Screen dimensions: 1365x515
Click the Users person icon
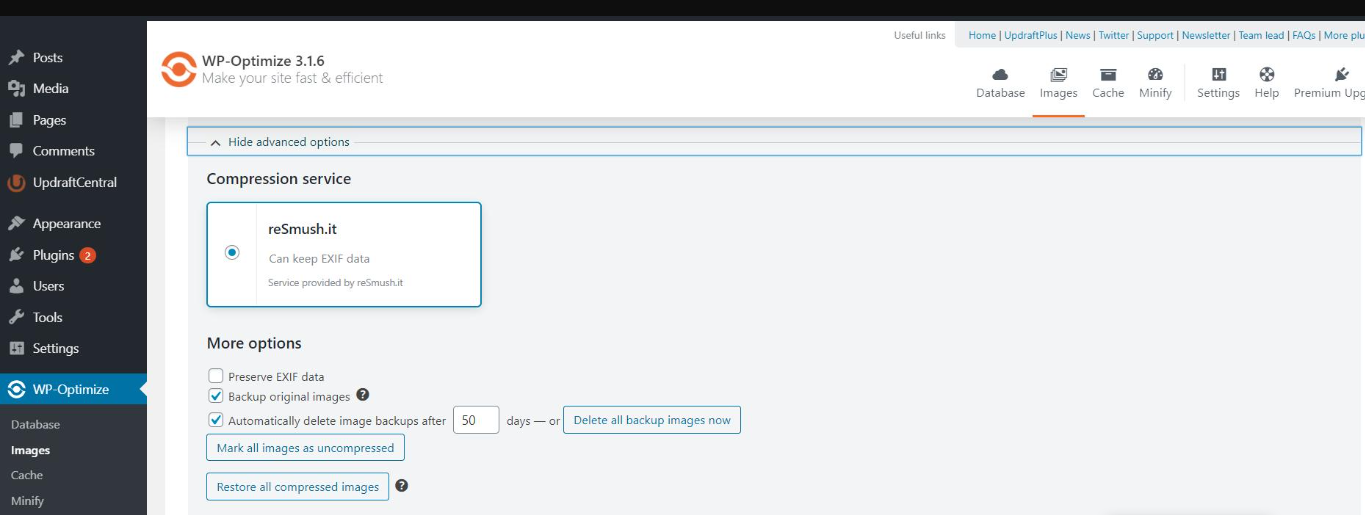16,286
